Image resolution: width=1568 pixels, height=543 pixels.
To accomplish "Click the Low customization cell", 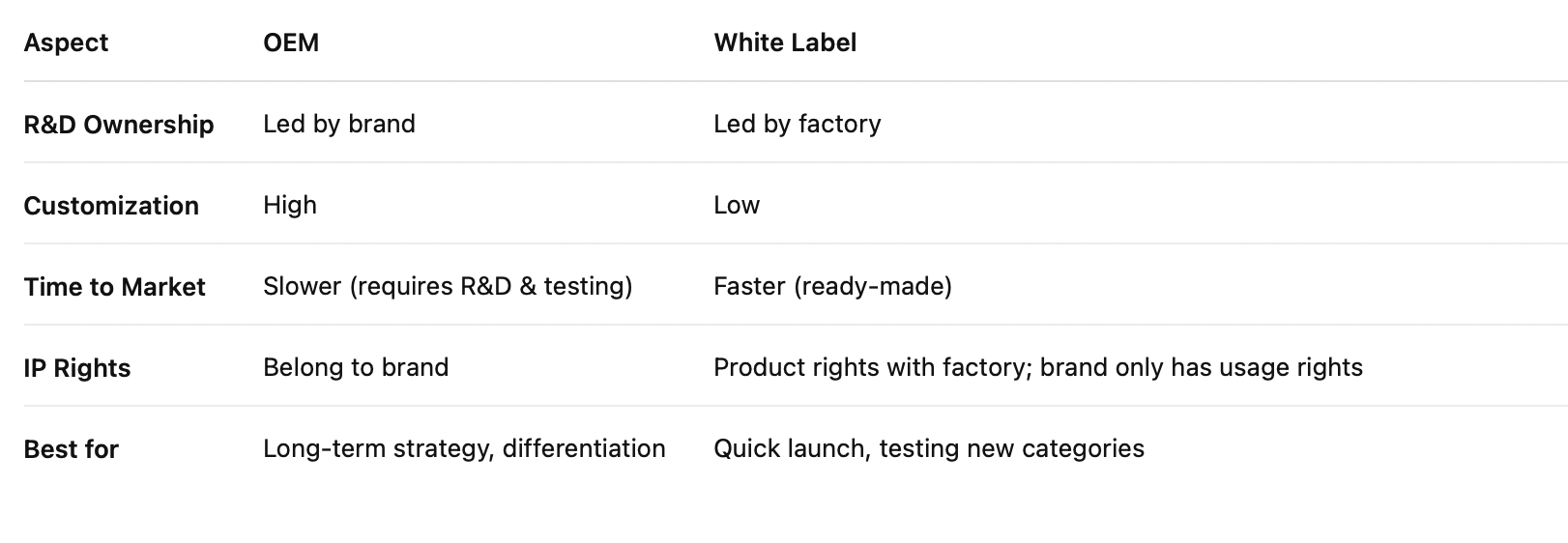I will pos(737,205).
